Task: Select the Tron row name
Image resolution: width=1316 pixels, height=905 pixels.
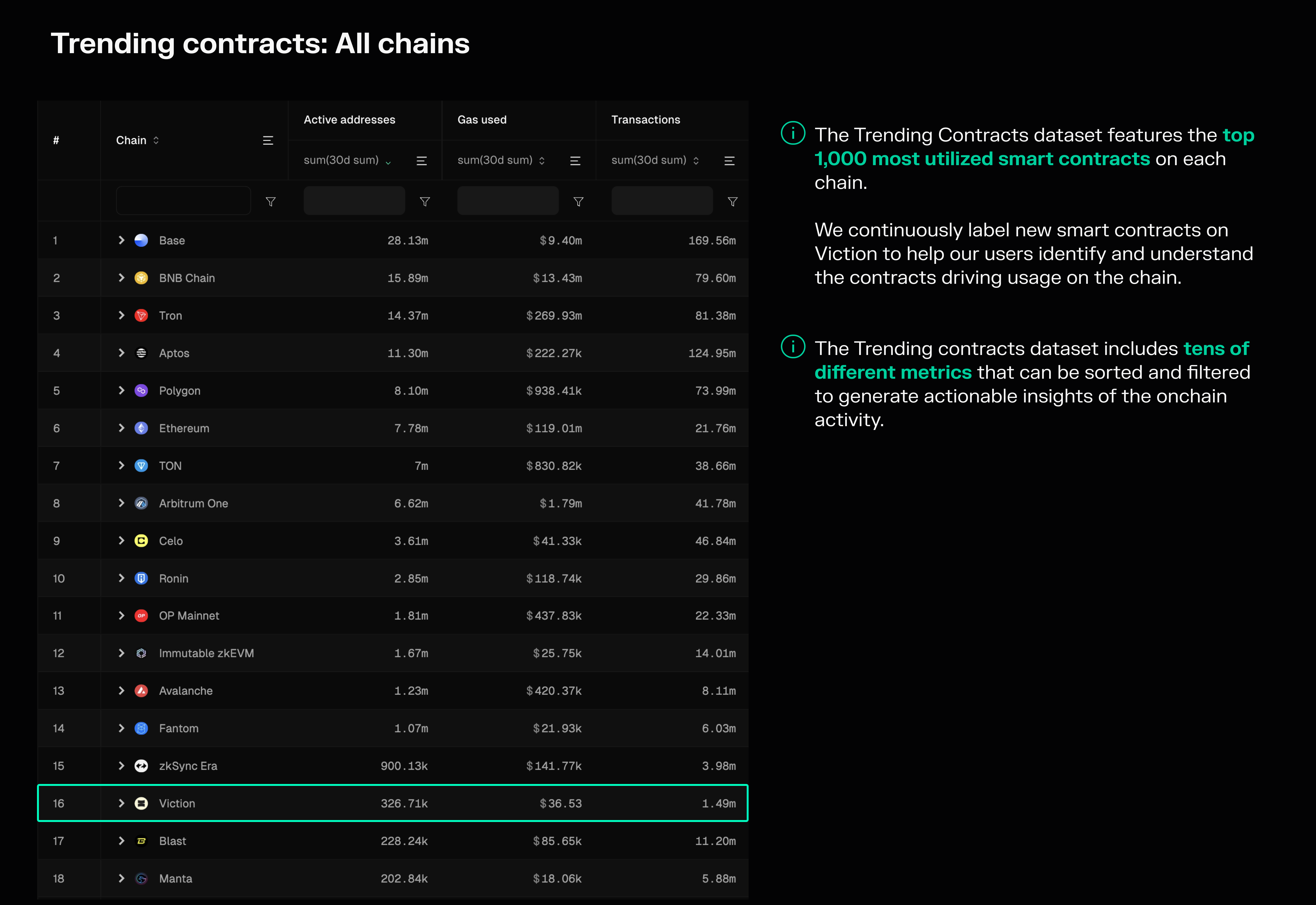Action: tap(171, 316)
